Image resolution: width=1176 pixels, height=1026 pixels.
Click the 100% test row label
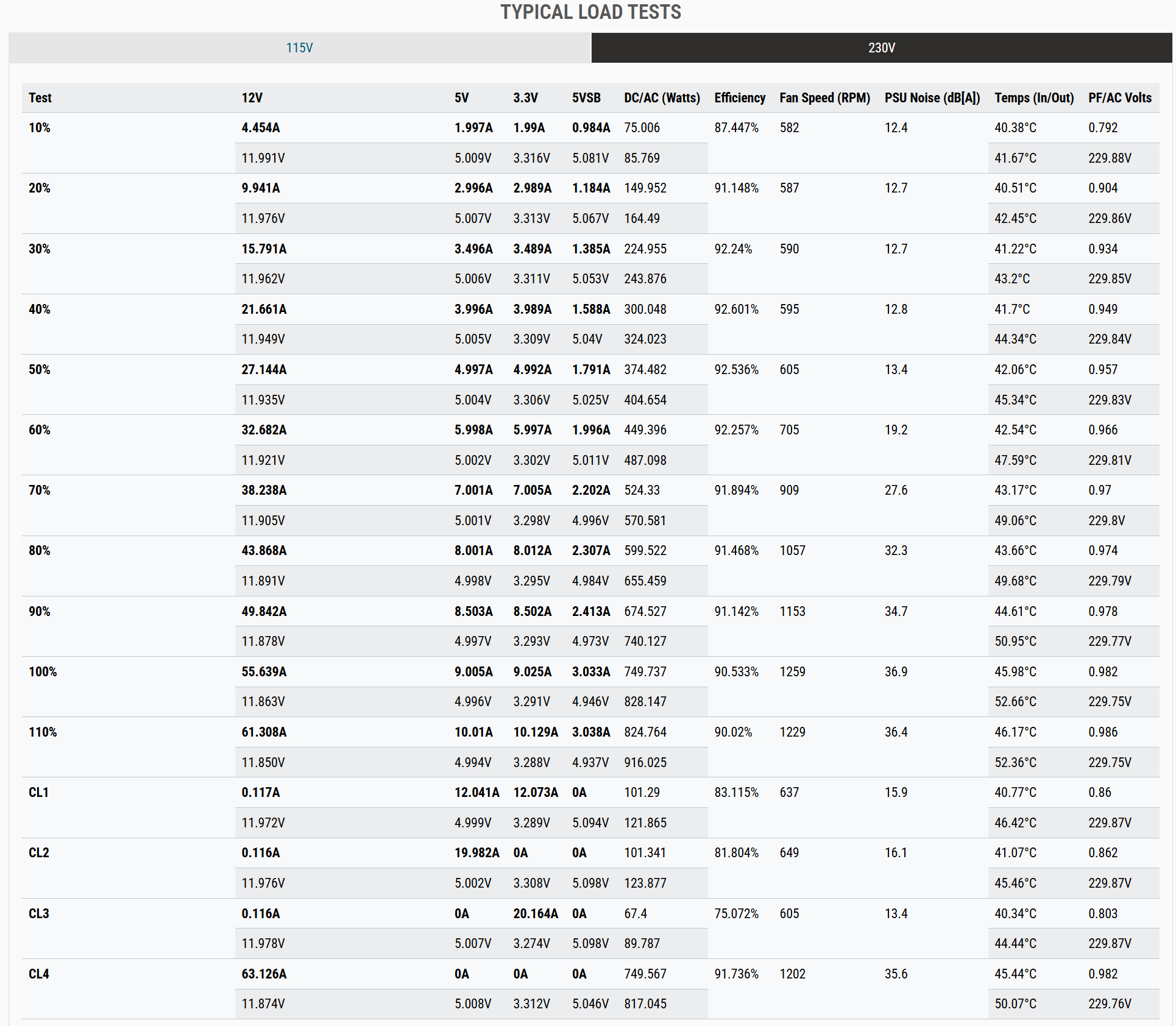43,672
